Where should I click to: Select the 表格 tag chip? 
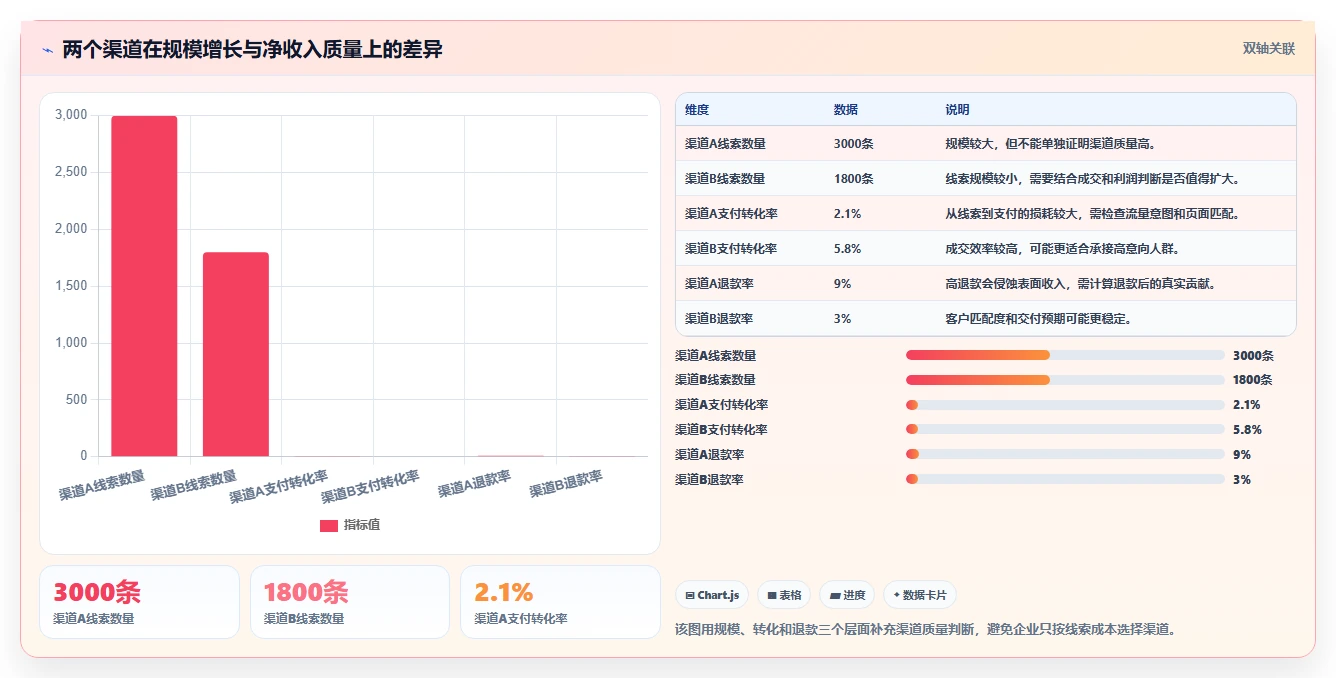click(x=784, y=595)
